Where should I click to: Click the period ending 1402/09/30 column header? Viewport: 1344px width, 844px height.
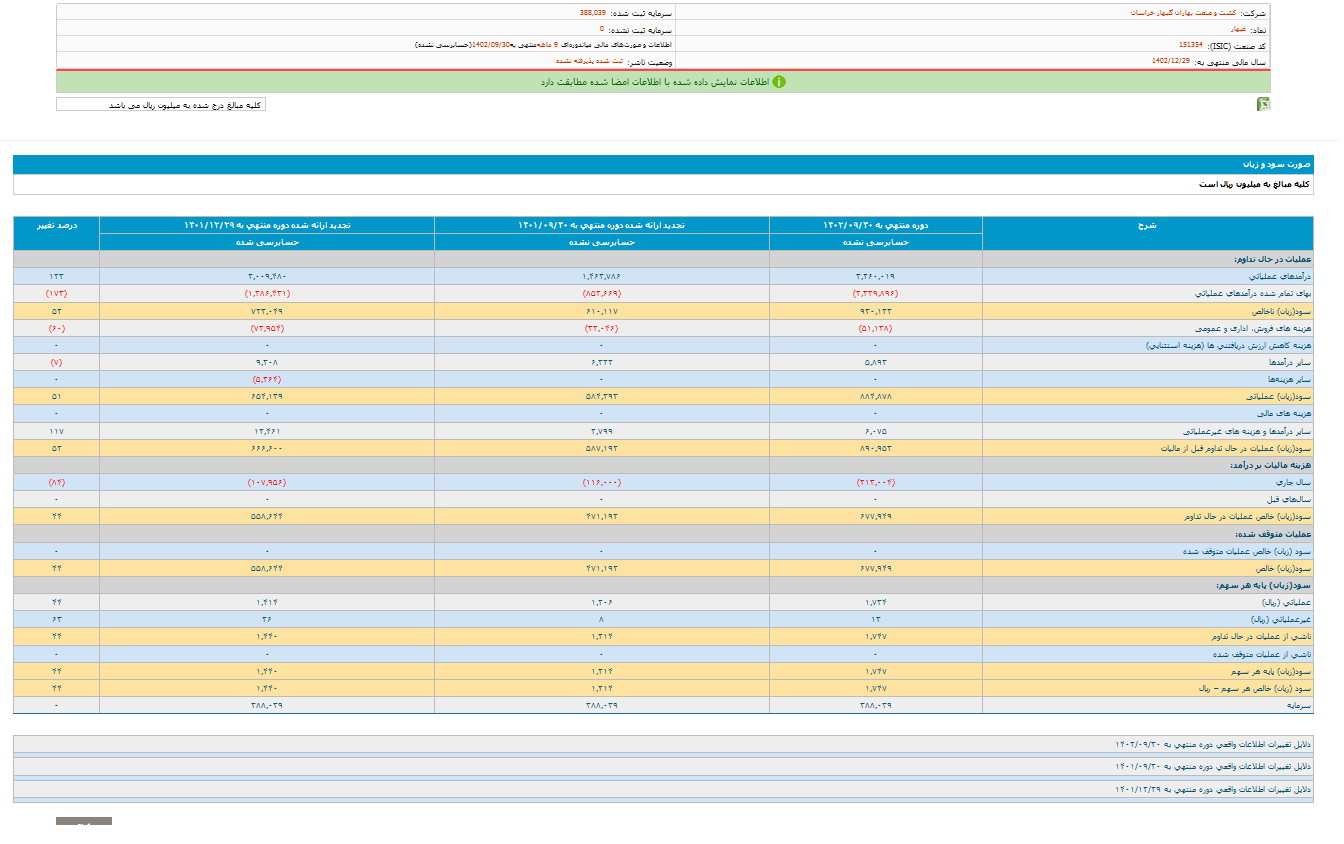pos(875,225)
